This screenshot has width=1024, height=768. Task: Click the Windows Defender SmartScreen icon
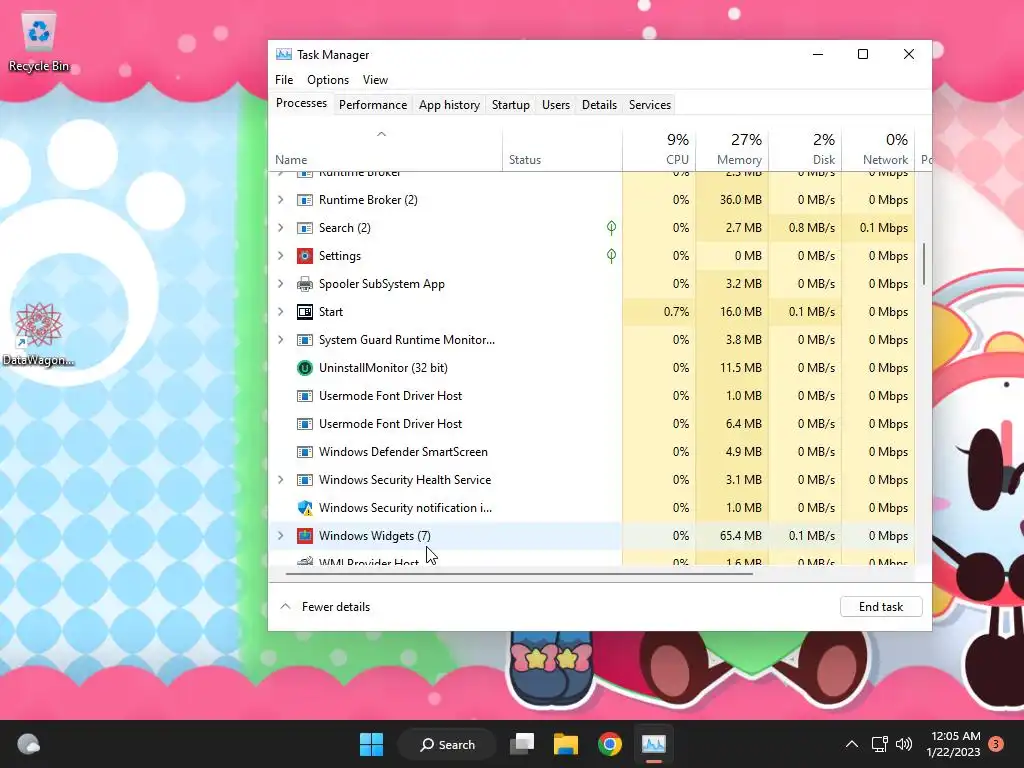click(x=304, y=452)
